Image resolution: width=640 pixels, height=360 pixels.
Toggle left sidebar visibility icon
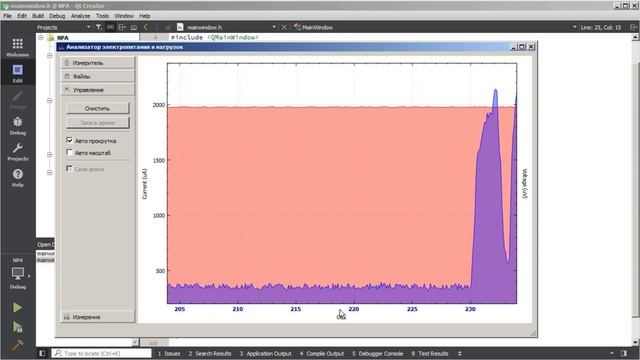(42, 353)
